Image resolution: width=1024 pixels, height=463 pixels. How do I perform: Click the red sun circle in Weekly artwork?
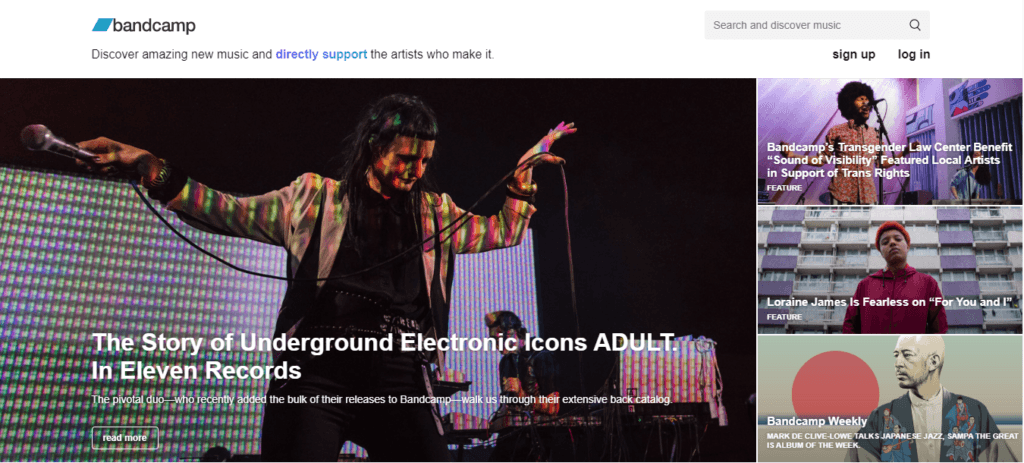point(831,389)
